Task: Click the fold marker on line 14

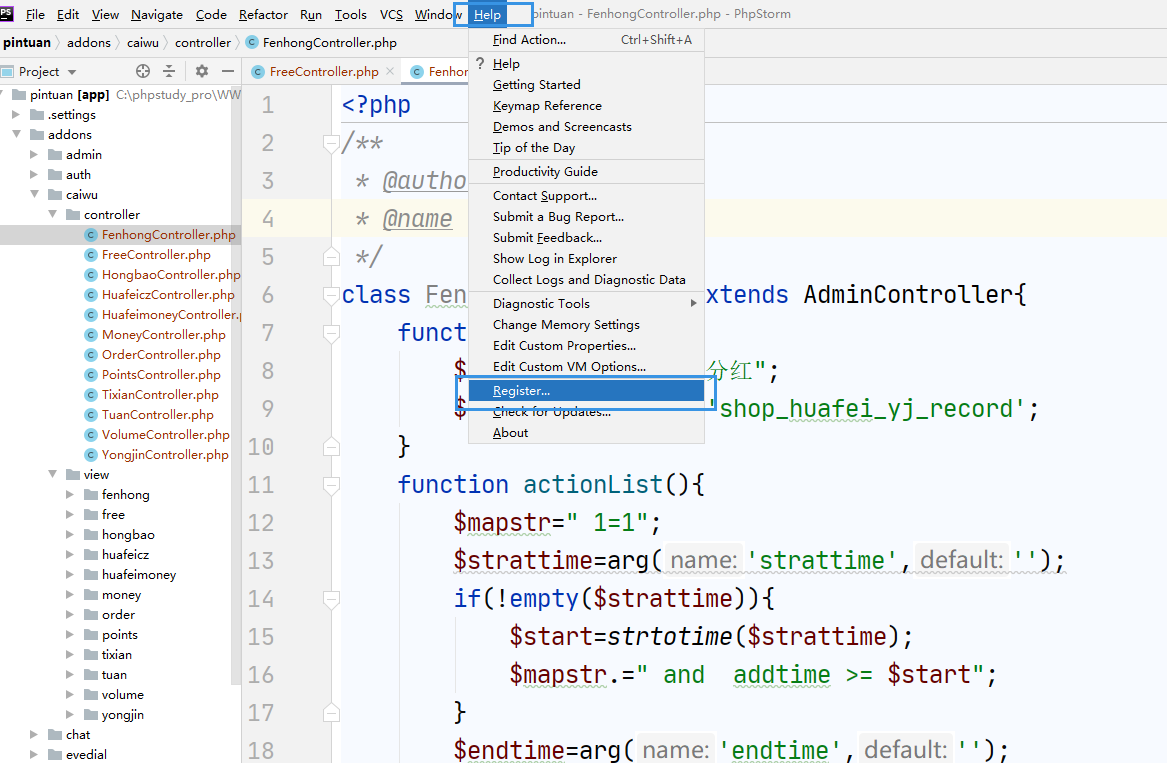Action: coord(331,598)
